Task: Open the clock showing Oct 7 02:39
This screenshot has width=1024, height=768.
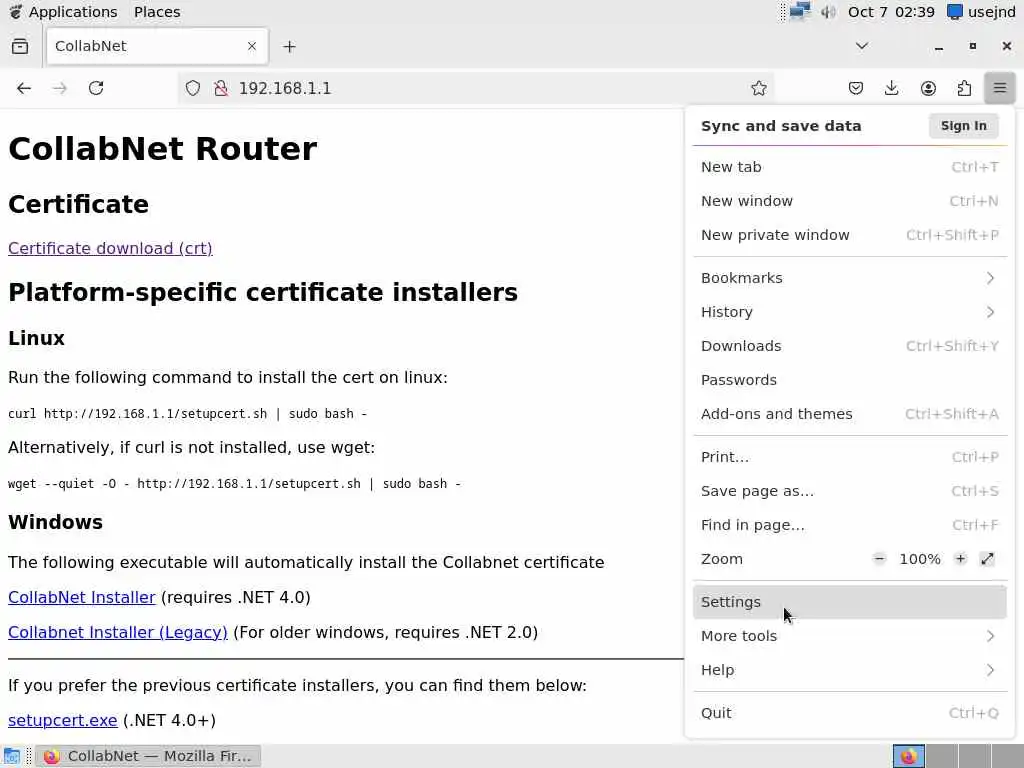Action: [891, 12]
